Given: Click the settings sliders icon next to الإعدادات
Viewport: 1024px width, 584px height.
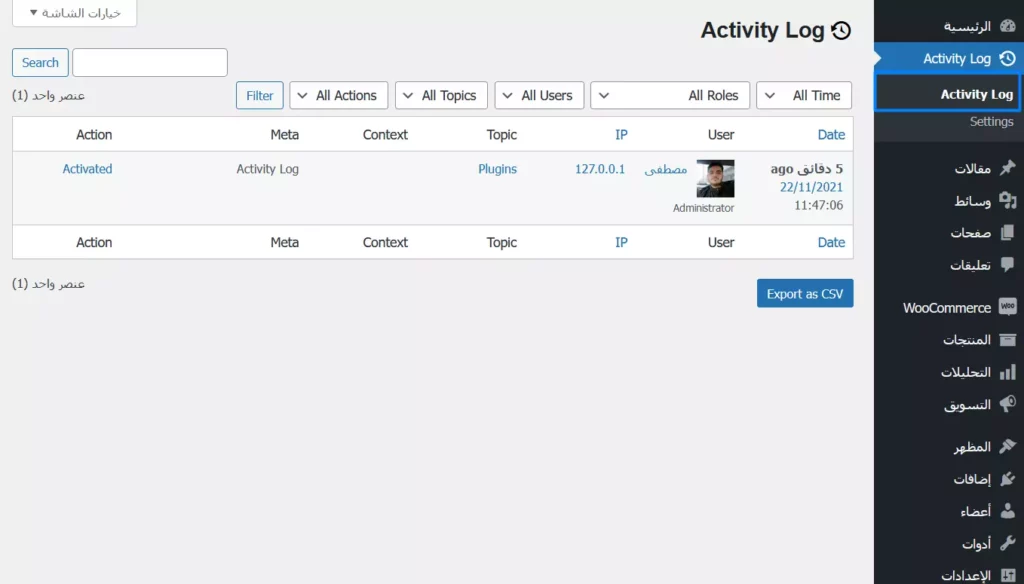Looking at the screenshot, I should 1008,576.
